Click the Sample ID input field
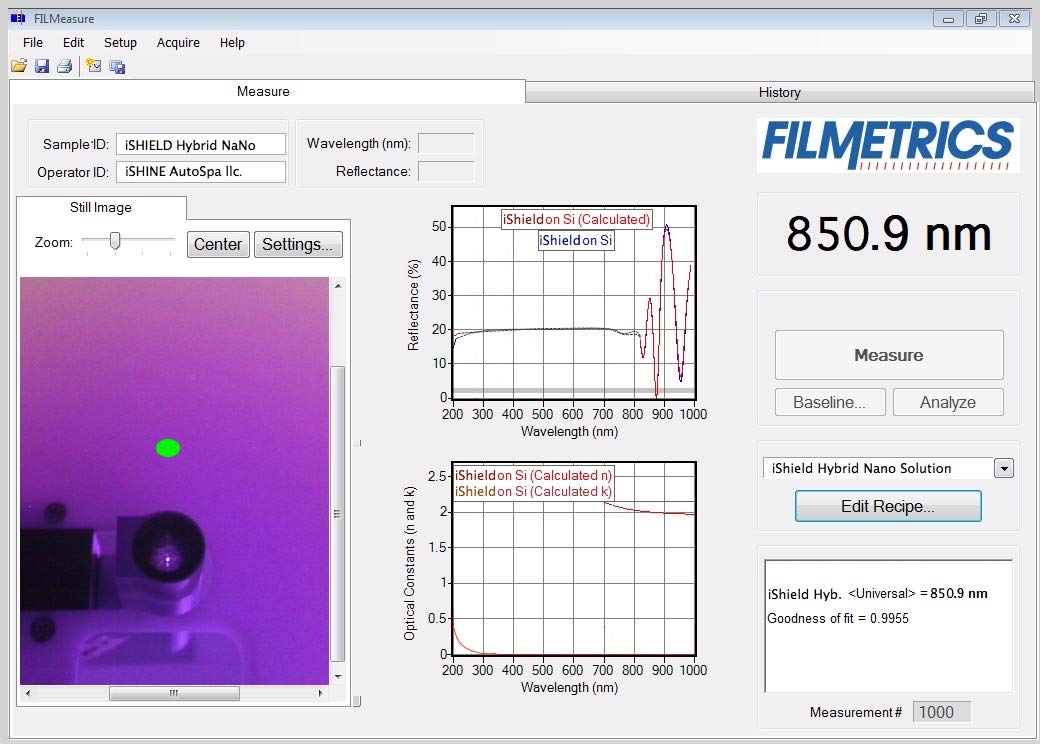This screenshot has height=746, width=1042. tap(200, 145)
